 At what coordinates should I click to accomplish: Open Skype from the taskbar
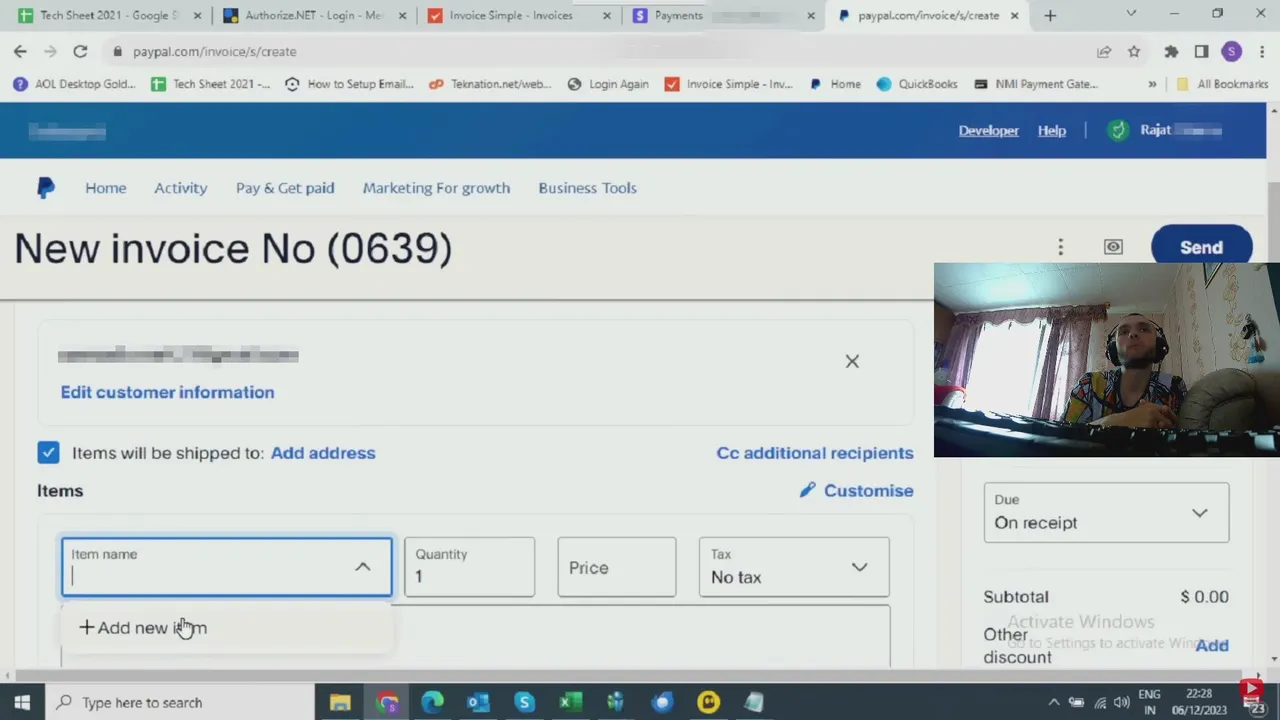click(524, 702)
